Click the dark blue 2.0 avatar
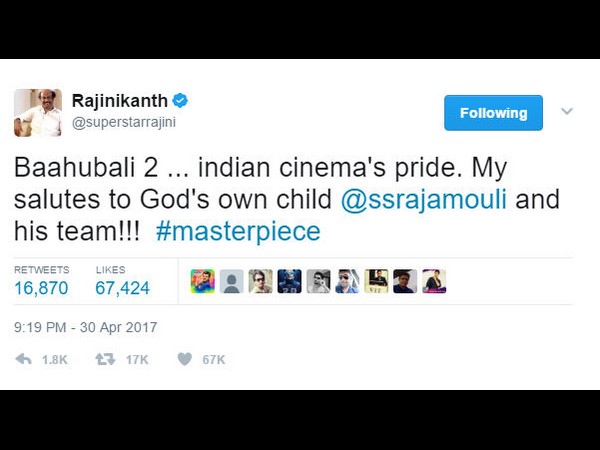 click(289, 281)
